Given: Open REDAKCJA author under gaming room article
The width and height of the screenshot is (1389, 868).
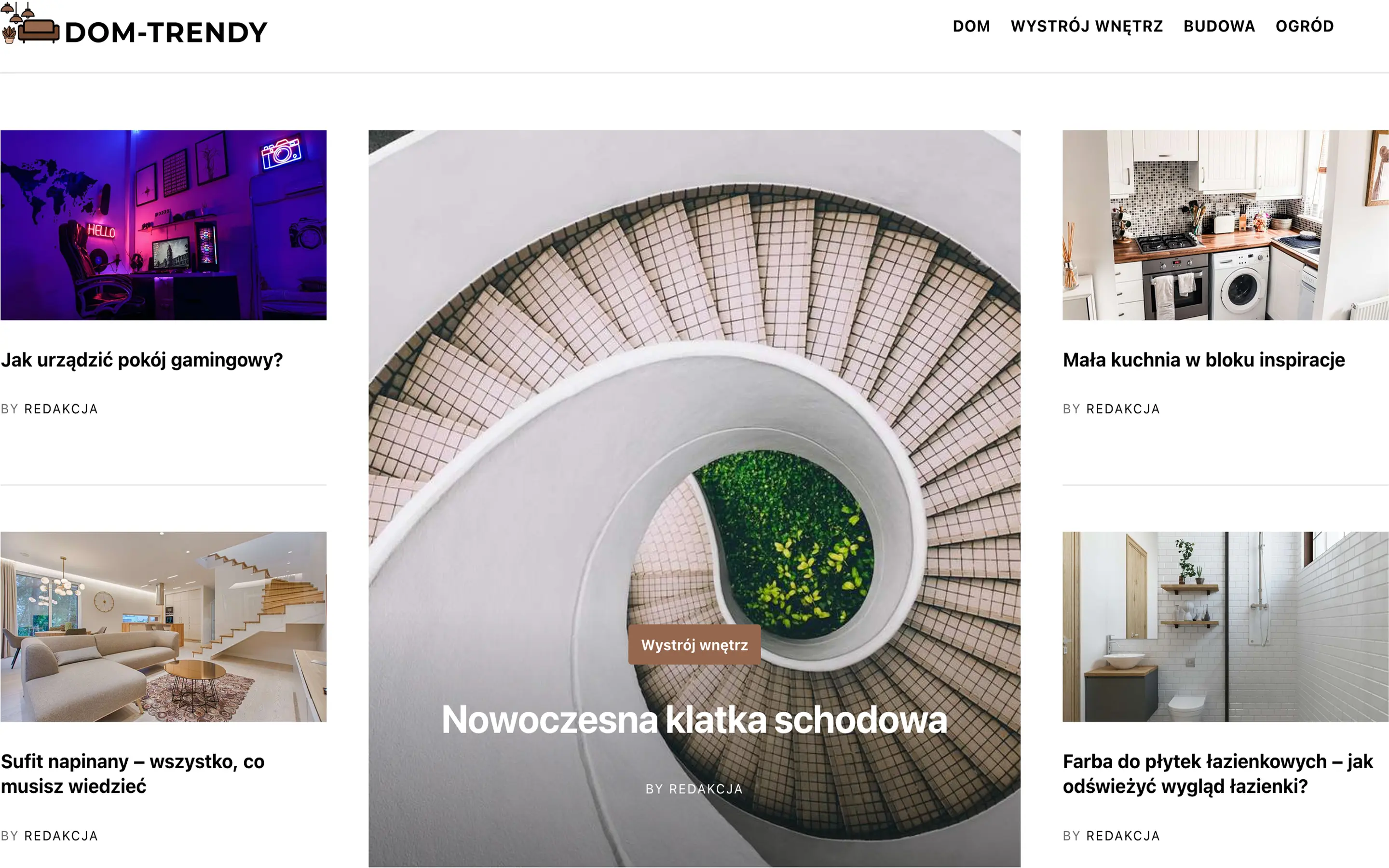Looking at the screenshot, I should pos(61,409).
